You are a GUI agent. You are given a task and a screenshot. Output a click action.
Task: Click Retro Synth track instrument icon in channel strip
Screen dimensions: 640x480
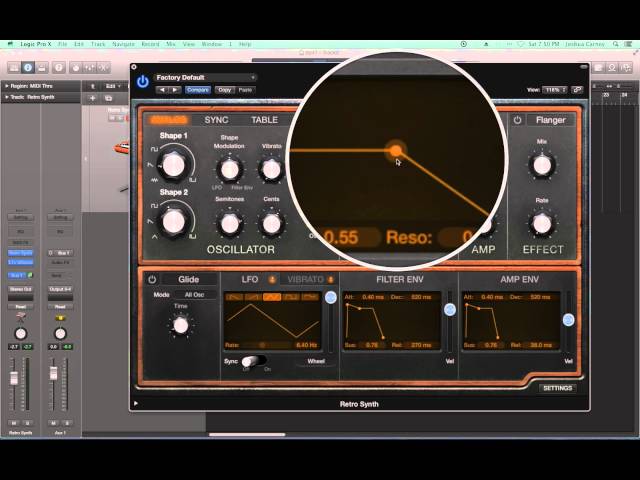20,317
